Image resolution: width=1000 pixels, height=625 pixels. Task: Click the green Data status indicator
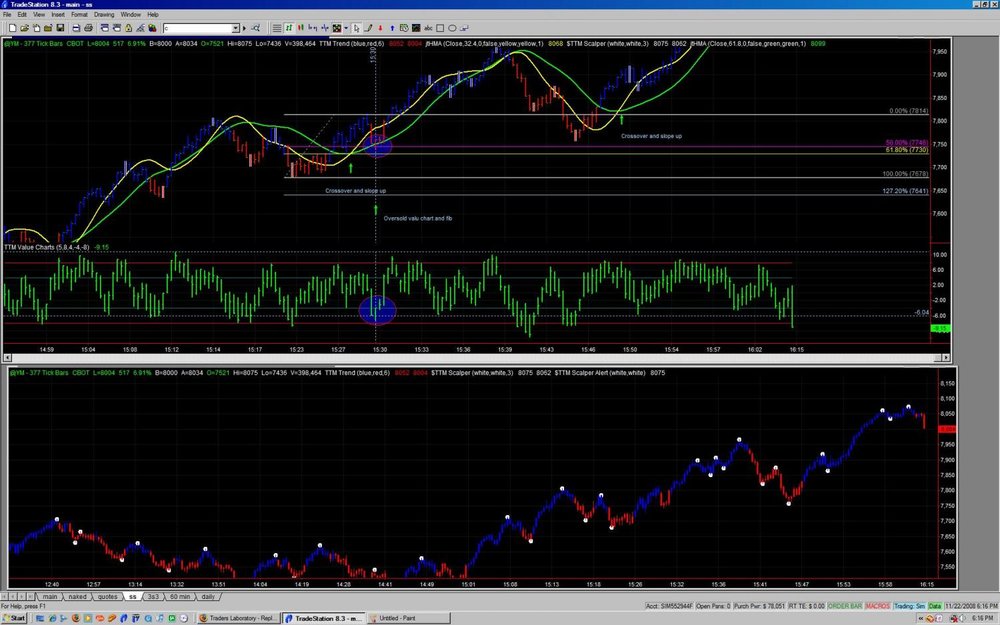click(x=935, y=606)
